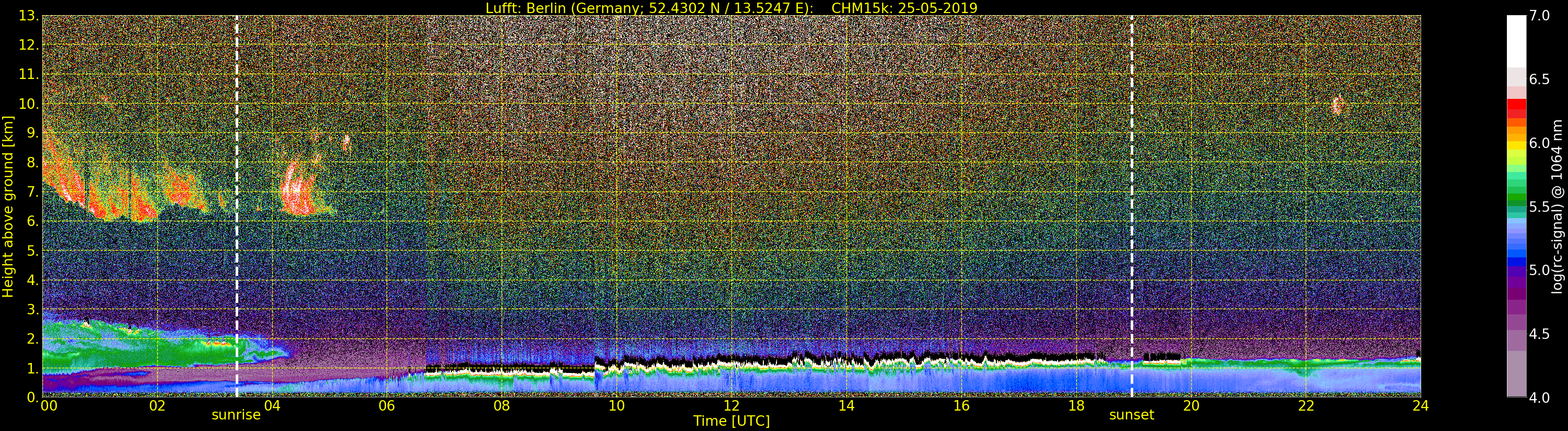
Task: Click the x-axis time tick 18
Action: pos(1076,406)
